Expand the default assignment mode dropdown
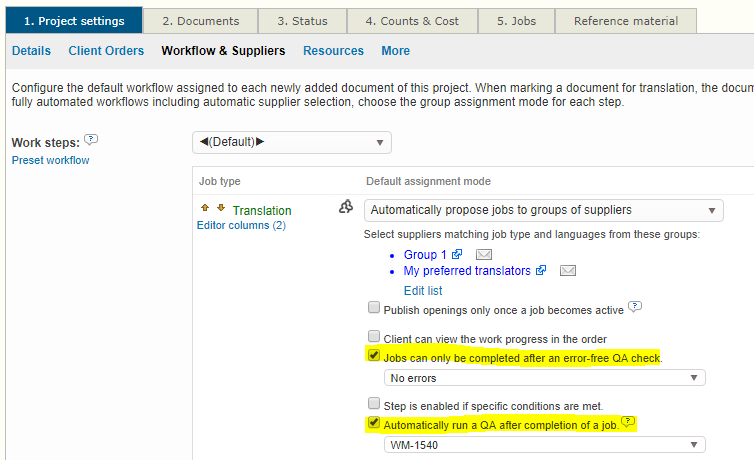 point(543,210)
